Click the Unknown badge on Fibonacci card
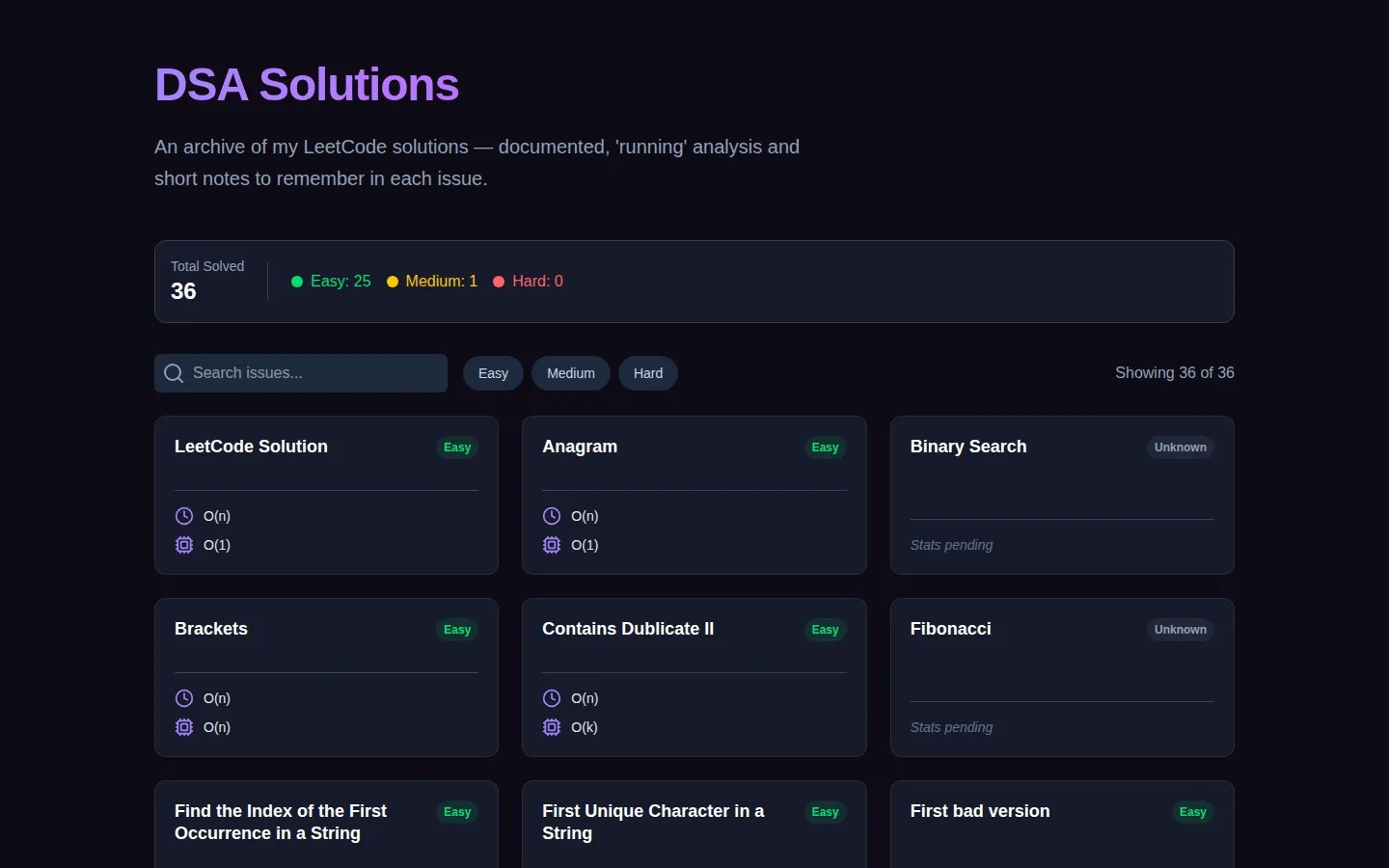This screenshot has width=1389, height=868. pyautogui.click(x=1181, y=630)
